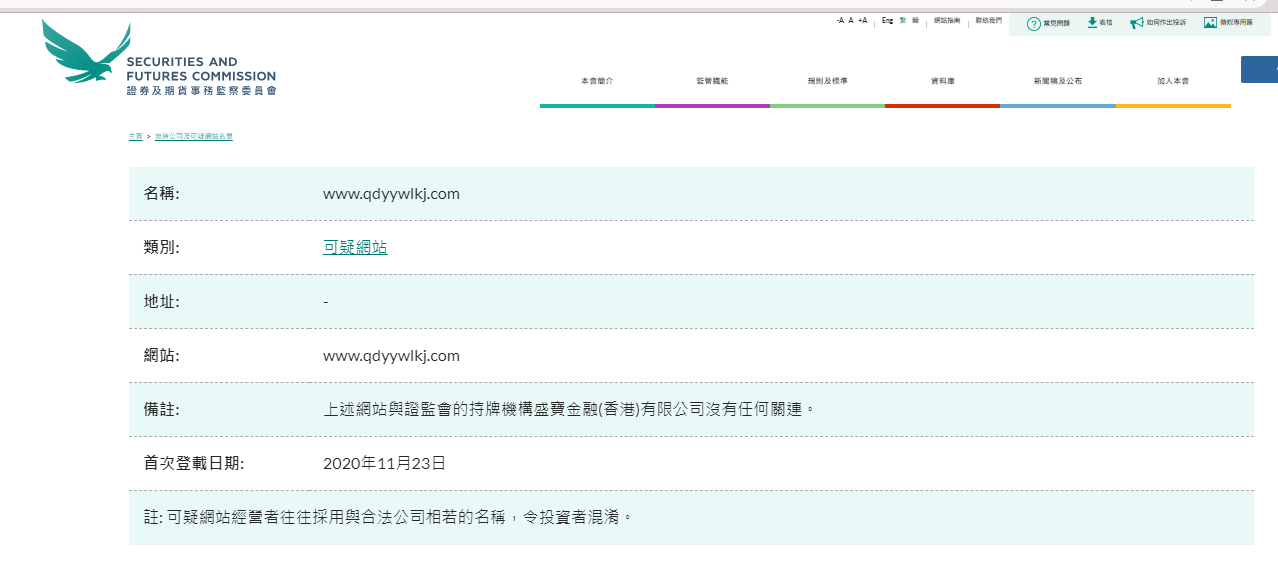Expand the 新聞稿及公布 menu

[x=1057, y=81]
